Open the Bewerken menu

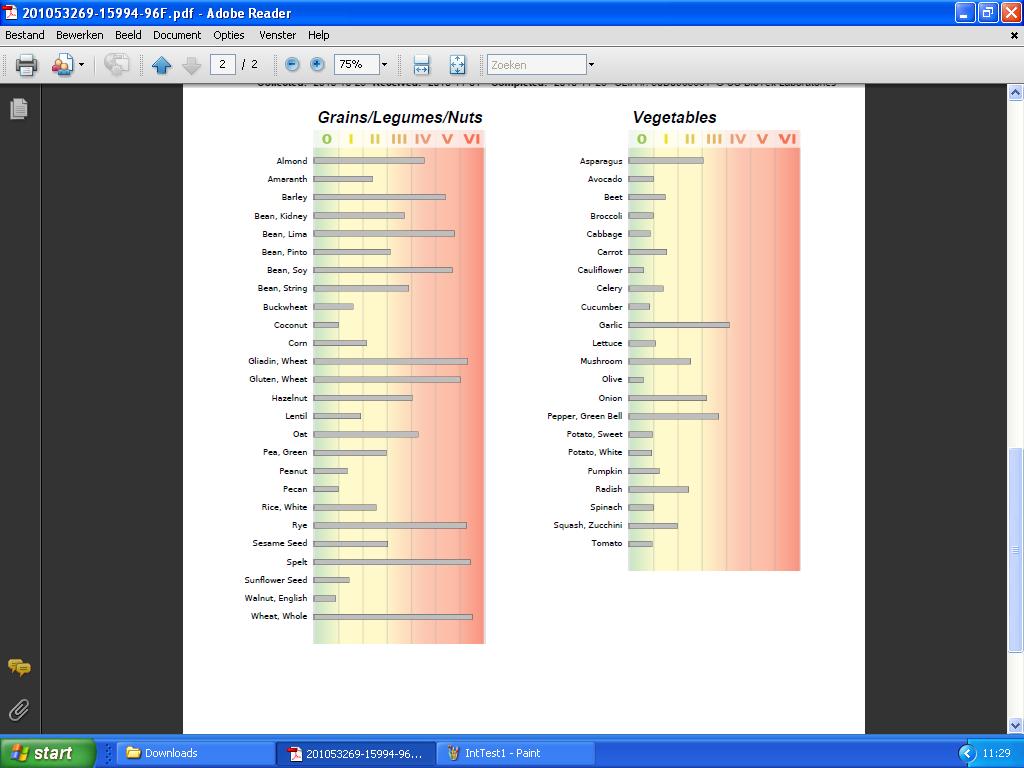coord(80,35)
